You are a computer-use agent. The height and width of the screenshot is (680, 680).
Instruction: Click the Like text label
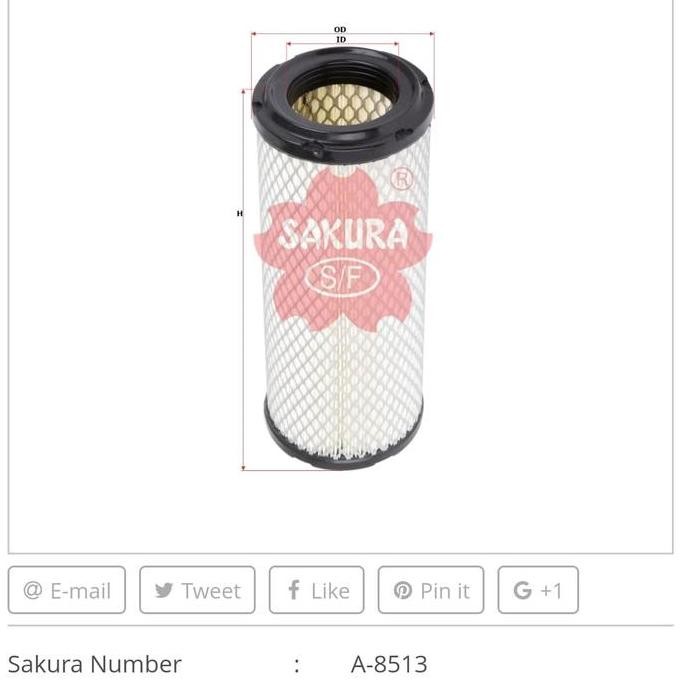330,591
